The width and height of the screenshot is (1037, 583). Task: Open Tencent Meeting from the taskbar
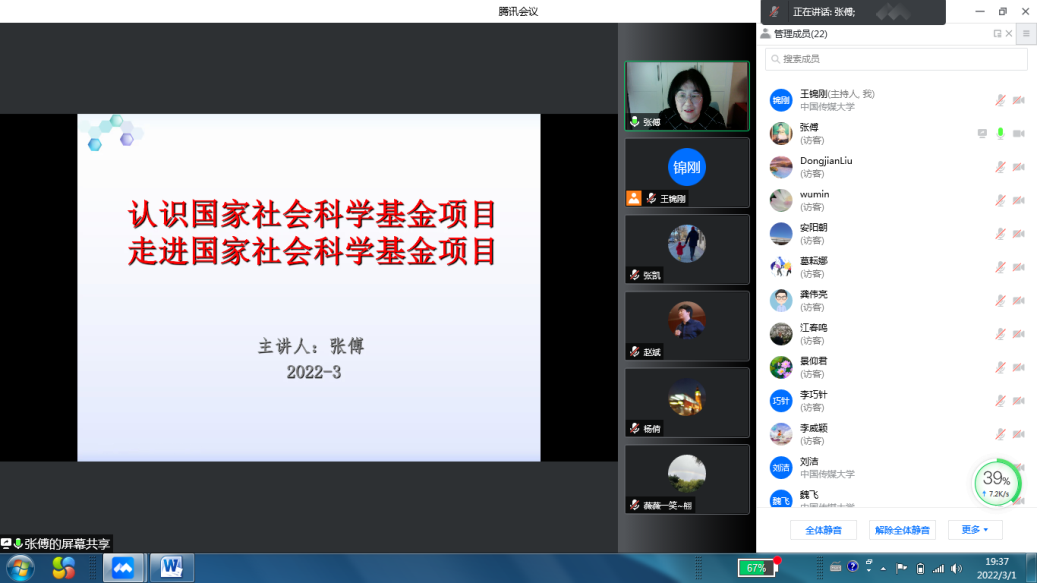coord(123,568)
